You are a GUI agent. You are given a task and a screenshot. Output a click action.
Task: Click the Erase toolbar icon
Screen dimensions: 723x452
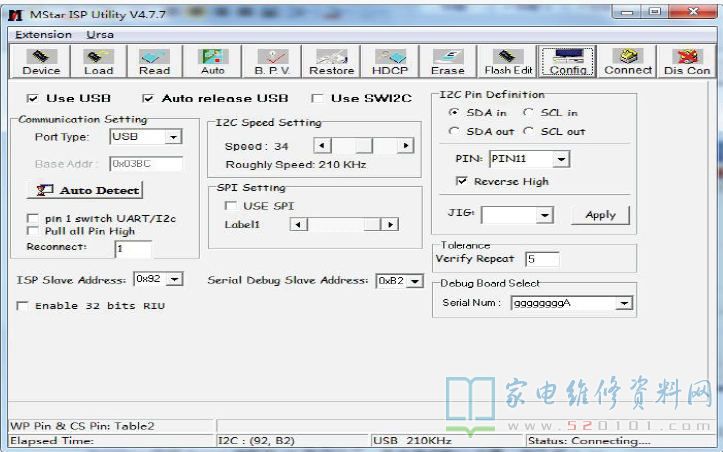(448, 61)
